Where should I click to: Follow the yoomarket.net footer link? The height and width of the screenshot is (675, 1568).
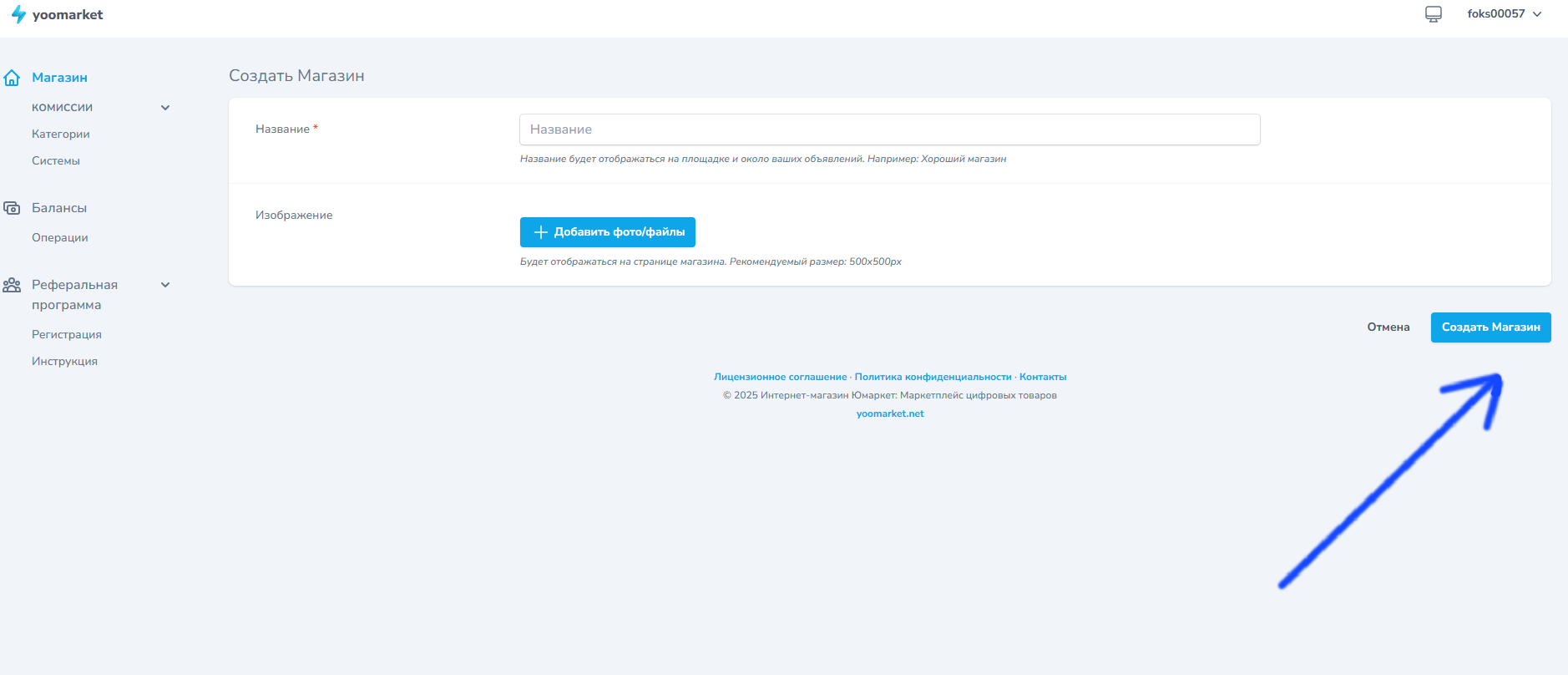(x=890, y=414)
